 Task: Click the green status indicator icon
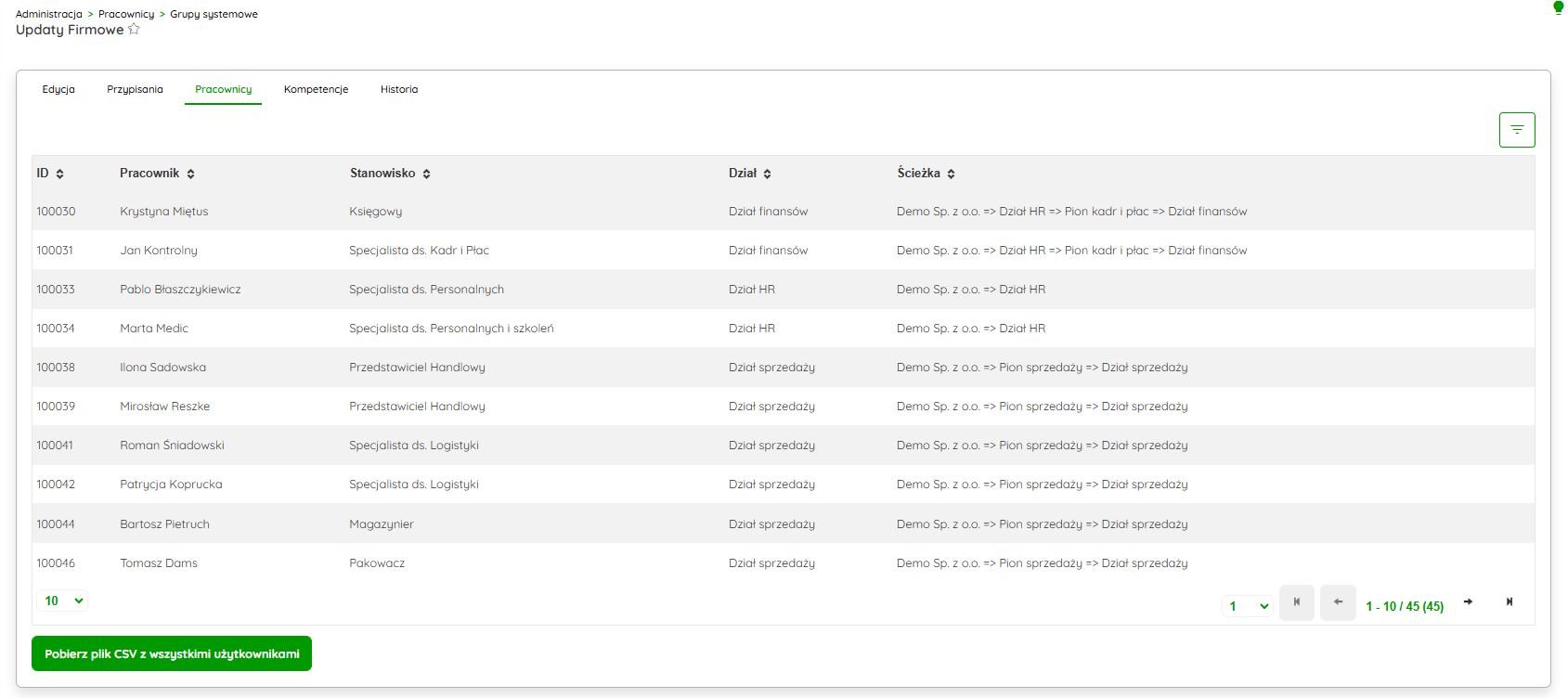point(1558,7)
